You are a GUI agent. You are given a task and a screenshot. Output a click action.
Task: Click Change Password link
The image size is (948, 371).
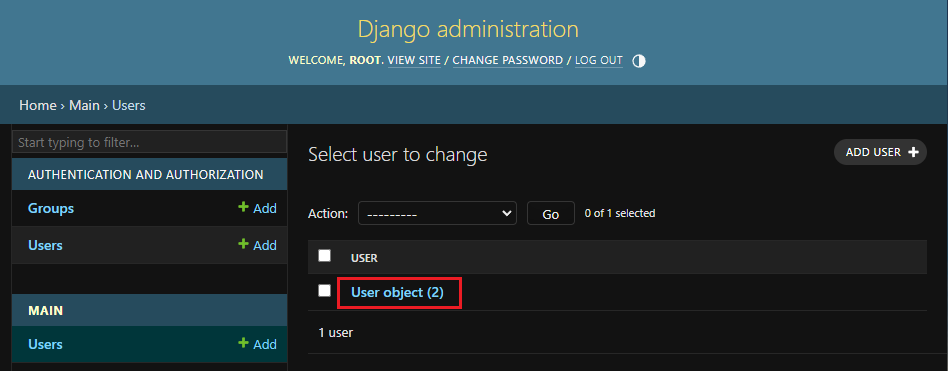click(508, 60)
